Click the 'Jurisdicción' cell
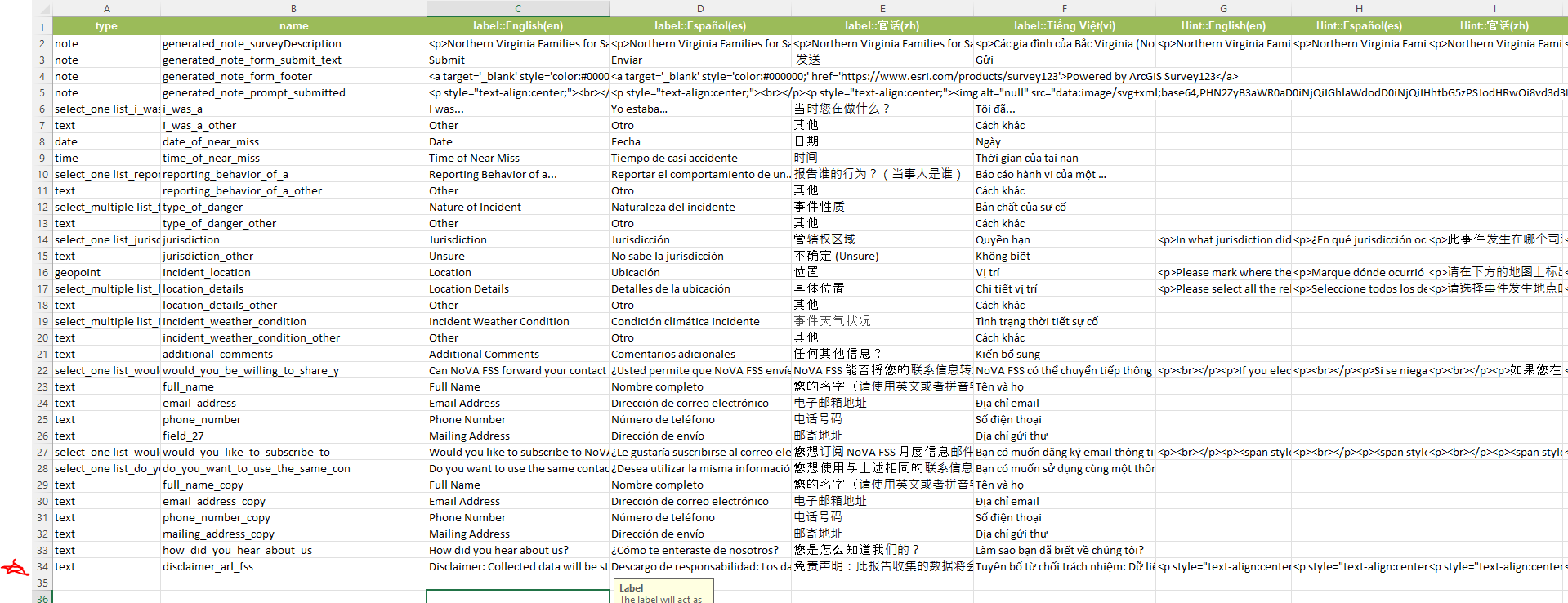Screen dimensions: 1568x603 [x=700, y=239]
